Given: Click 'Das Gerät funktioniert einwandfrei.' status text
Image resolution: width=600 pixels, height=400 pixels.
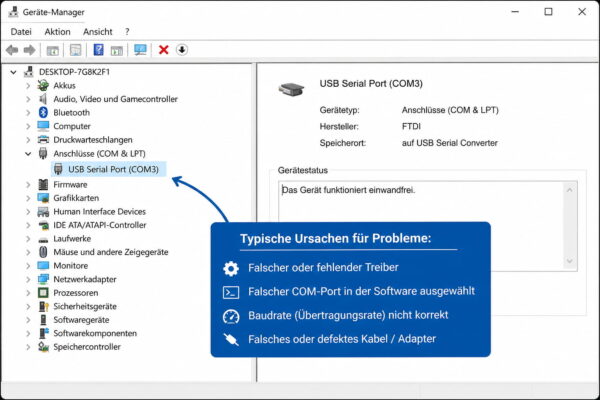Looking at the screenshot, I should point(349,190).
